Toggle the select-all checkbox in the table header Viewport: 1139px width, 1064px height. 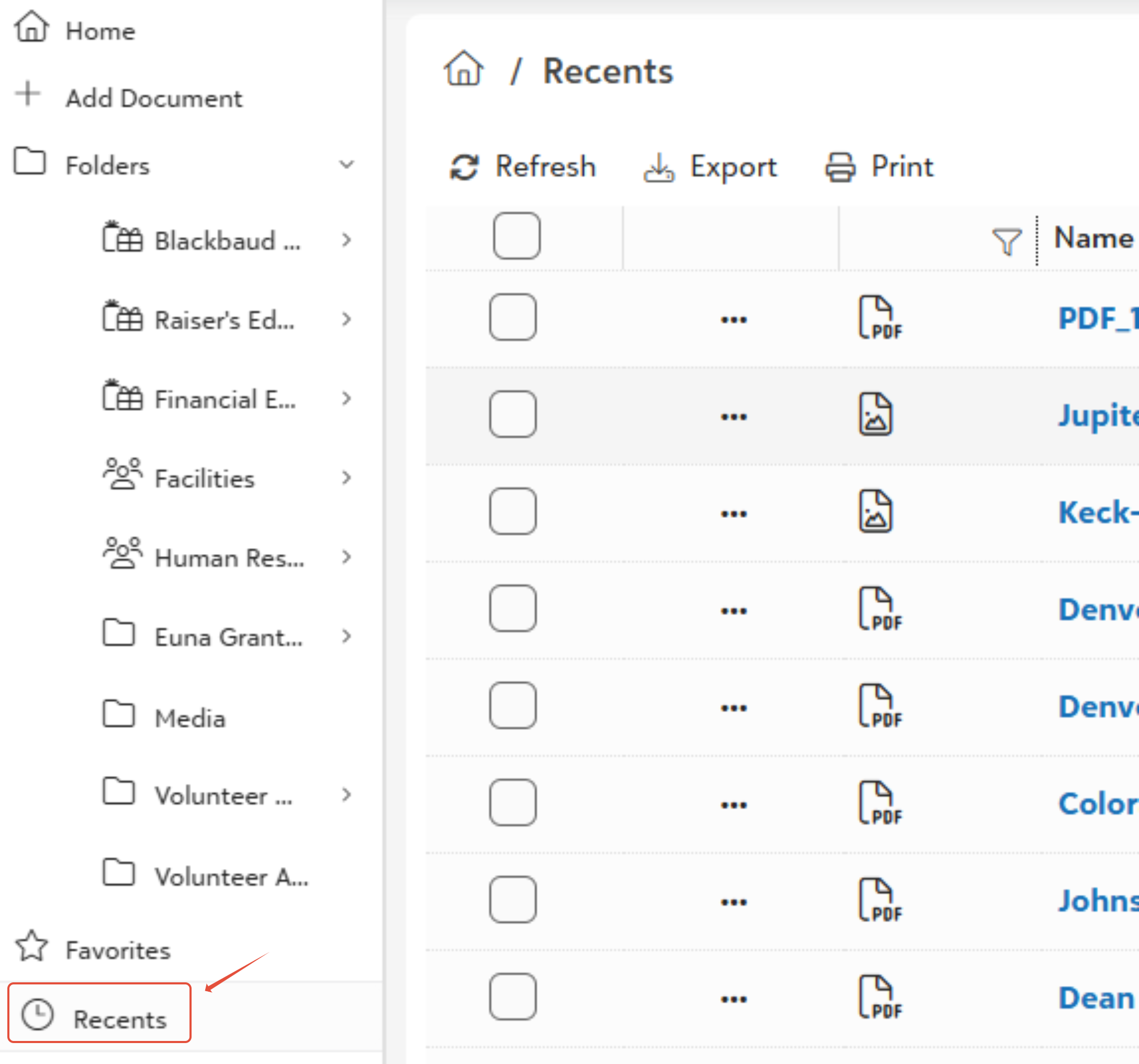point(516,236)
